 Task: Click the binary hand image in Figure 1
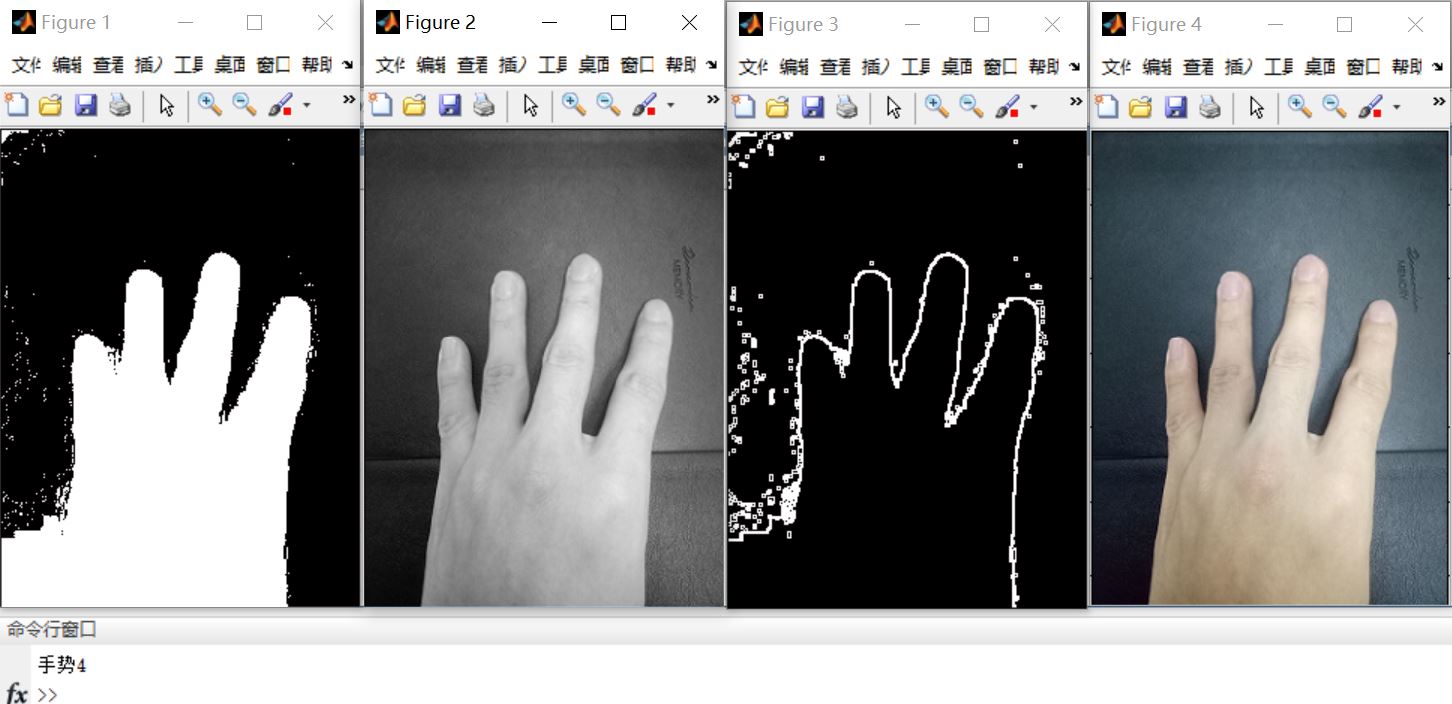click(180, 368)
